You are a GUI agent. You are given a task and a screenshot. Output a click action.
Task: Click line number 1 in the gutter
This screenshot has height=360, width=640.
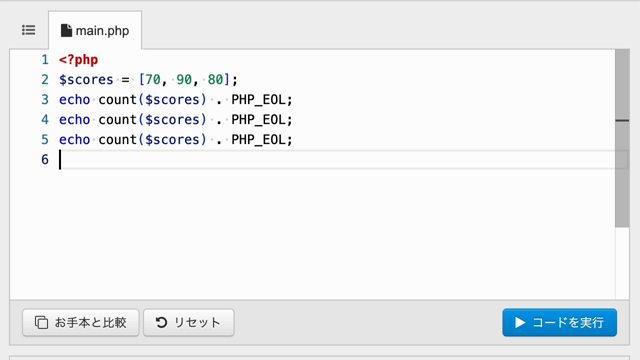click(45, 60)
